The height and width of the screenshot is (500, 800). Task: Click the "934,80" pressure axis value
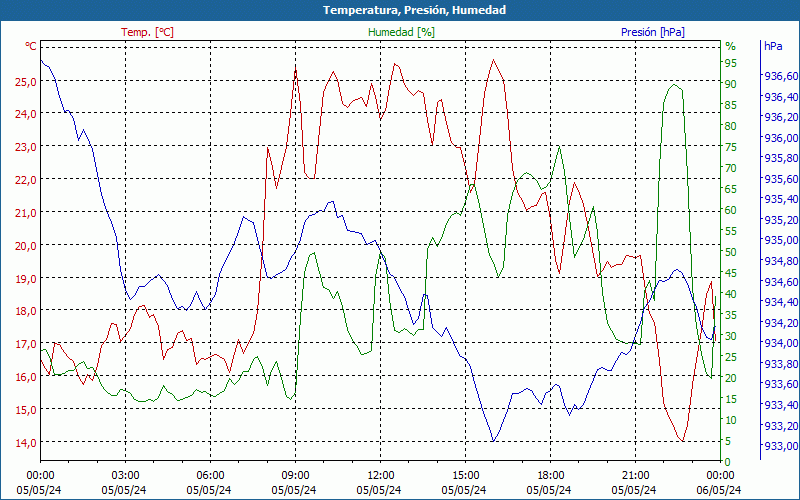point(781,261)
